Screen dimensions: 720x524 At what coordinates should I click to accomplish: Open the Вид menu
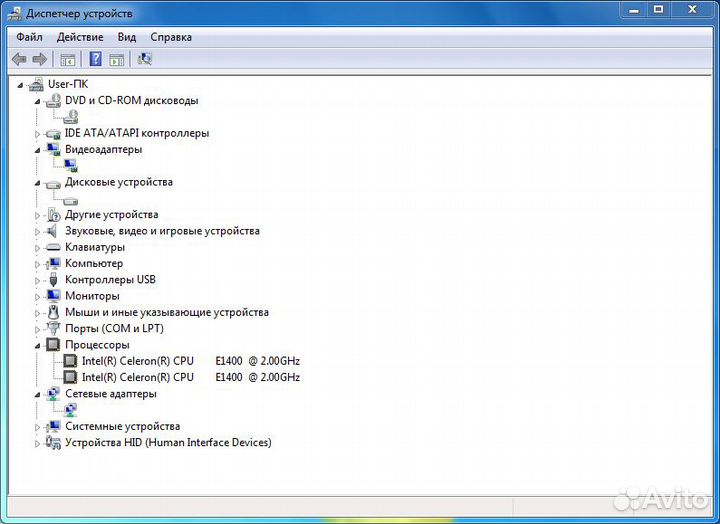click(x=127, y=37)
